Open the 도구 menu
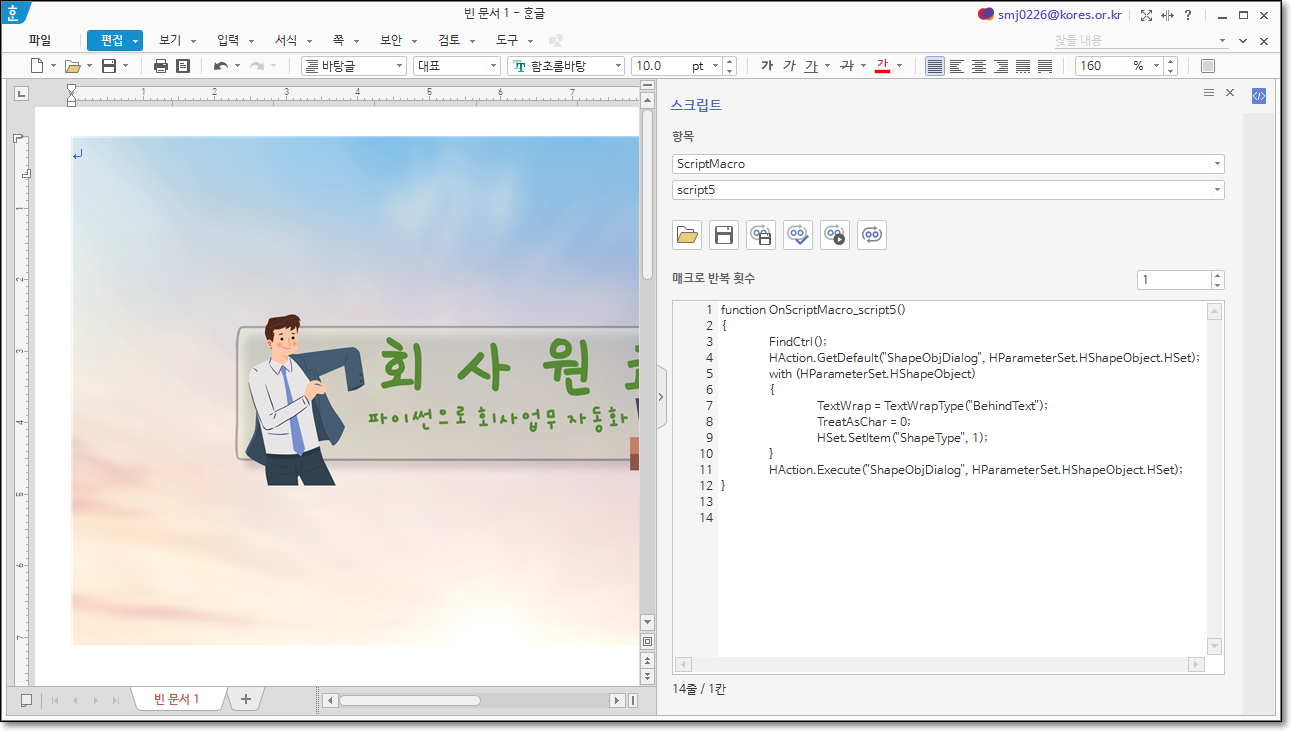 507,40
